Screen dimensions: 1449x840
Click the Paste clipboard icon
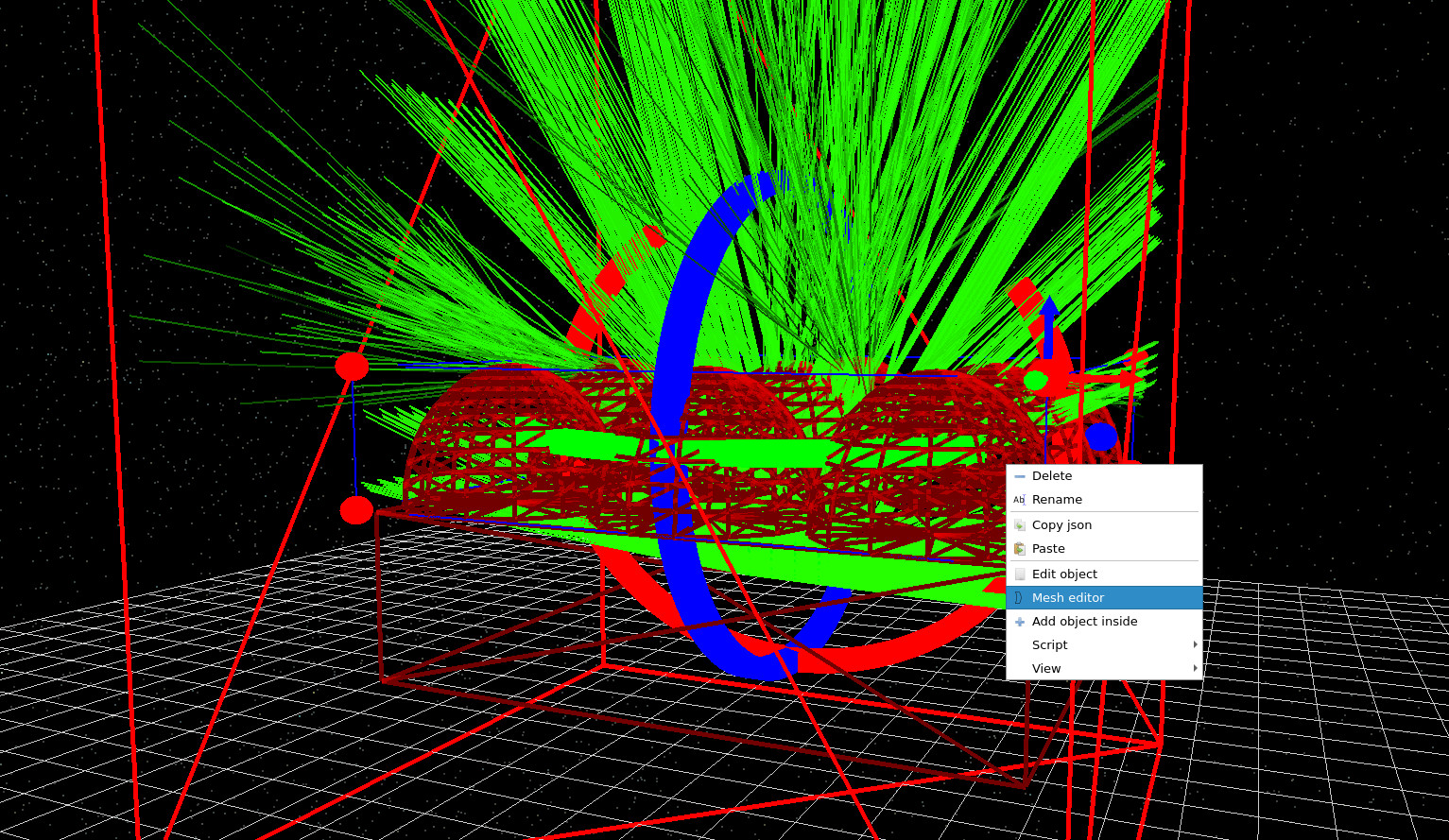tap(1020, 548)
